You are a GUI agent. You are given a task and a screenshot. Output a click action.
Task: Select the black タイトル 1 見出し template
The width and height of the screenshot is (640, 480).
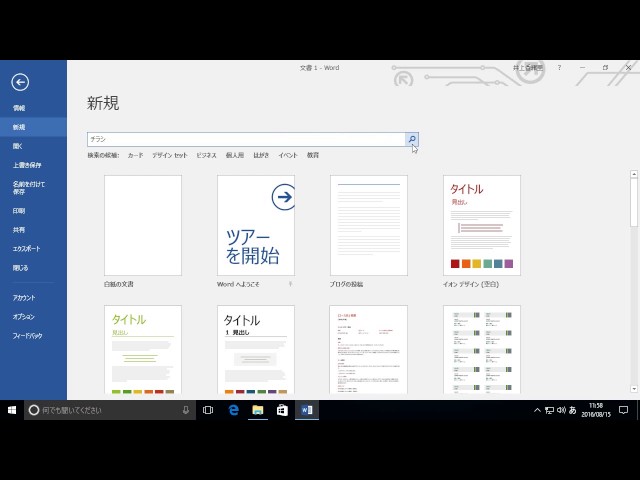[x=256, y=349]
